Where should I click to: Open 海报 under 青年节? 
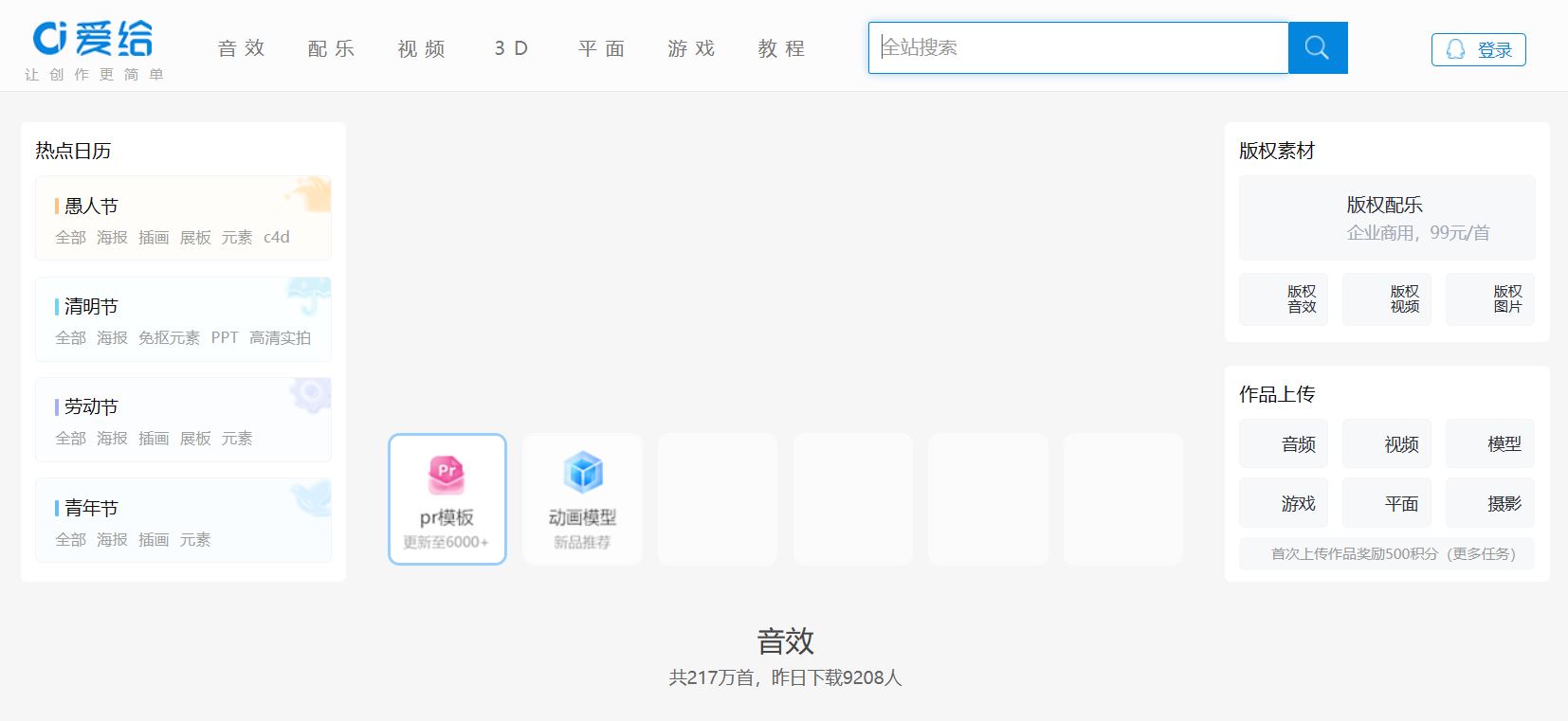click(112, 539)
